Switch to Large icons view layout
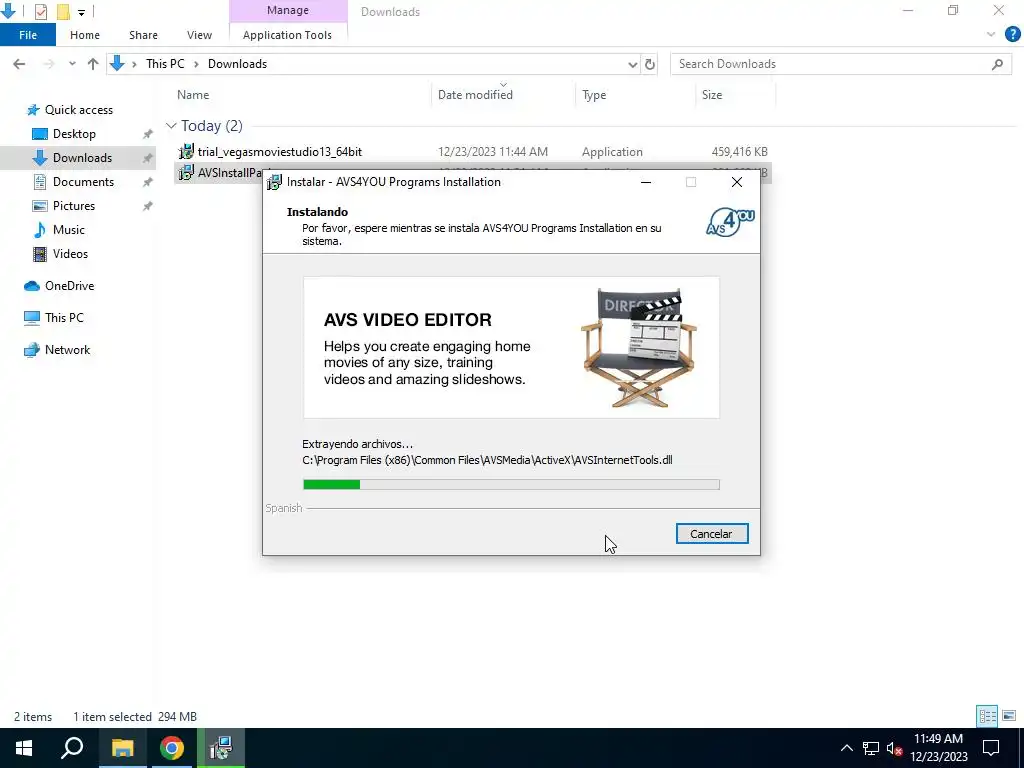The height and width of the screenshot is (768, 1024). [x=1009, y=716]
